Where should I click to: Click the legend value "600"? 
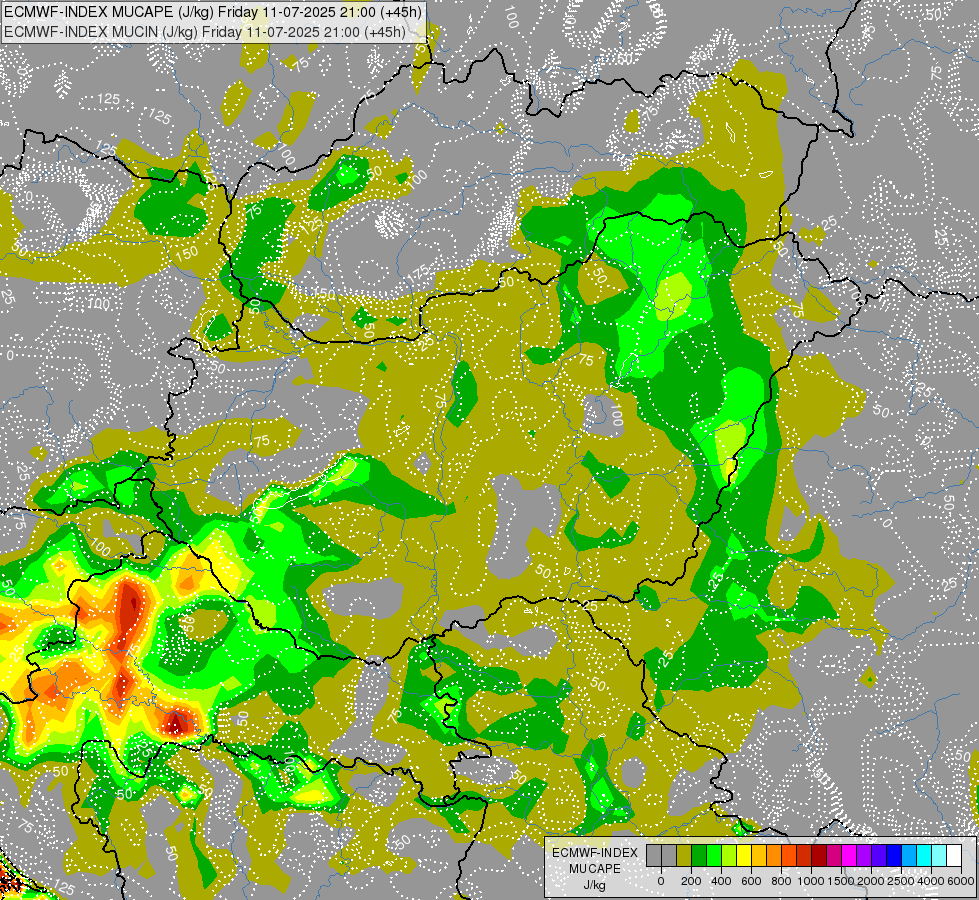click(751, 881)
